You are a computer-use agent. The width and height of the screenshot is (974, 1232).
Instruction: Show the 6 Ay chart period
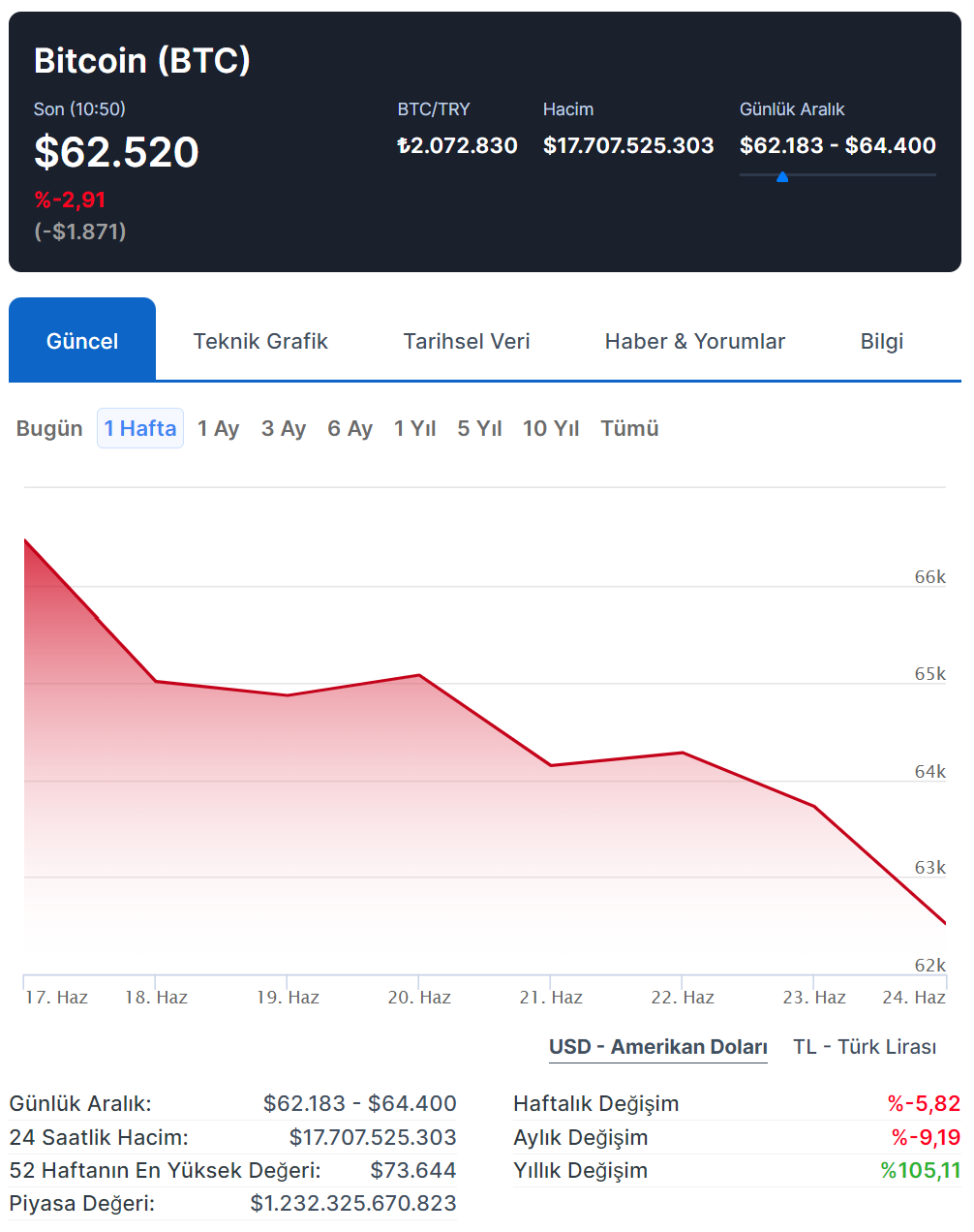350,428
